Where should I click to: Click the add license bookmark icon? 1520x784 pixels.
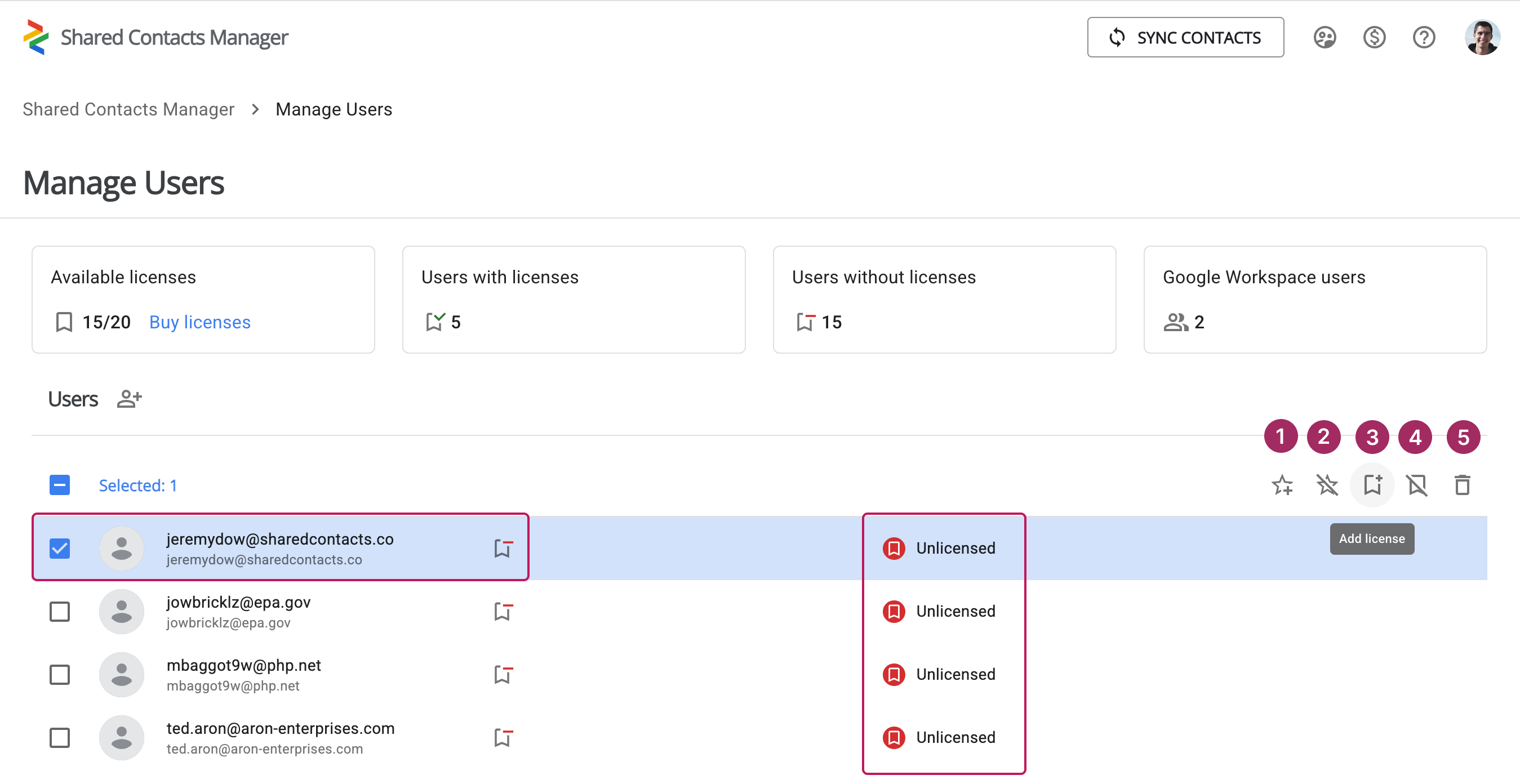1372,485
